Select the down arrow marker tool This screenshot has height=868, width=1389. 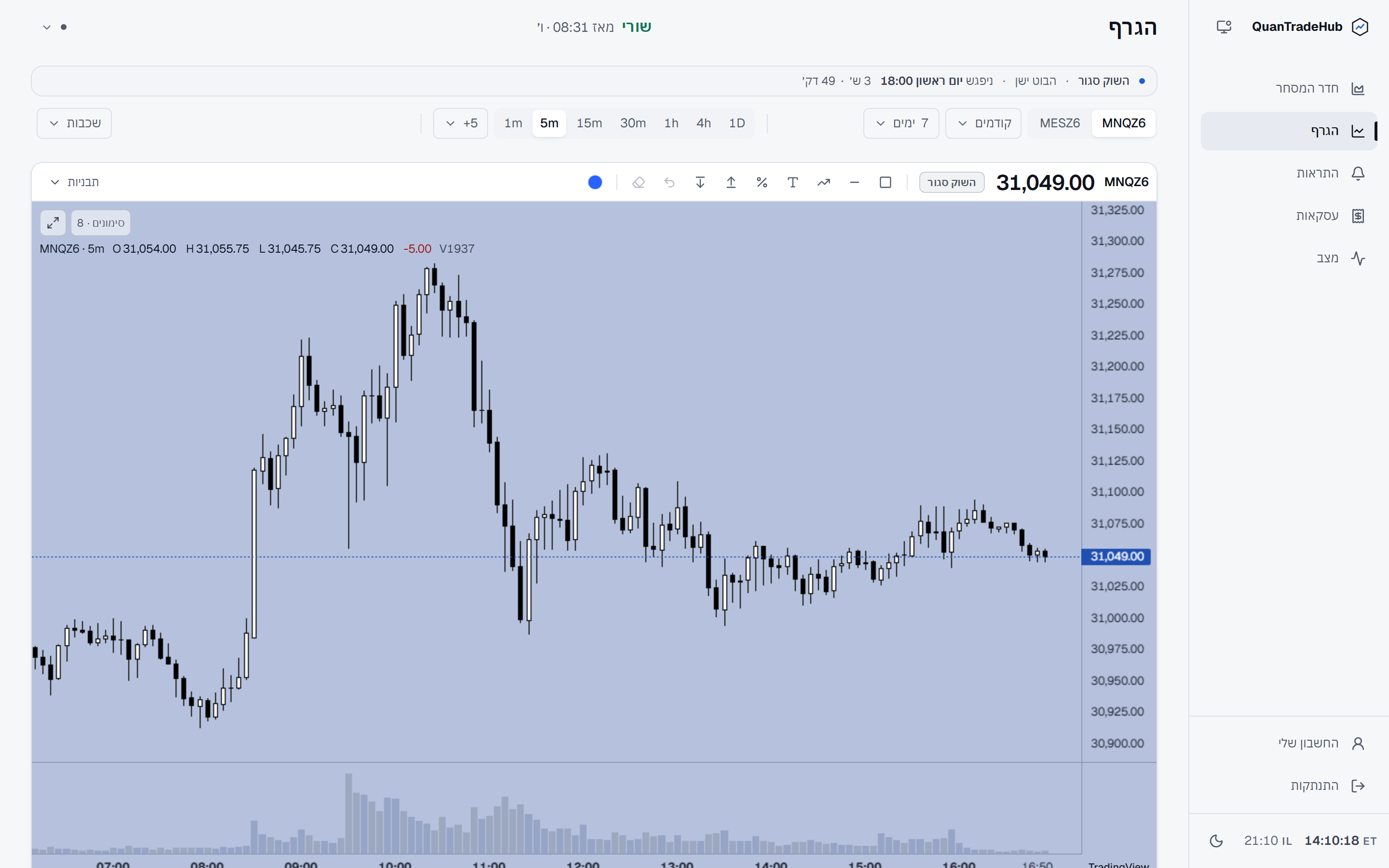coord(700,183)
